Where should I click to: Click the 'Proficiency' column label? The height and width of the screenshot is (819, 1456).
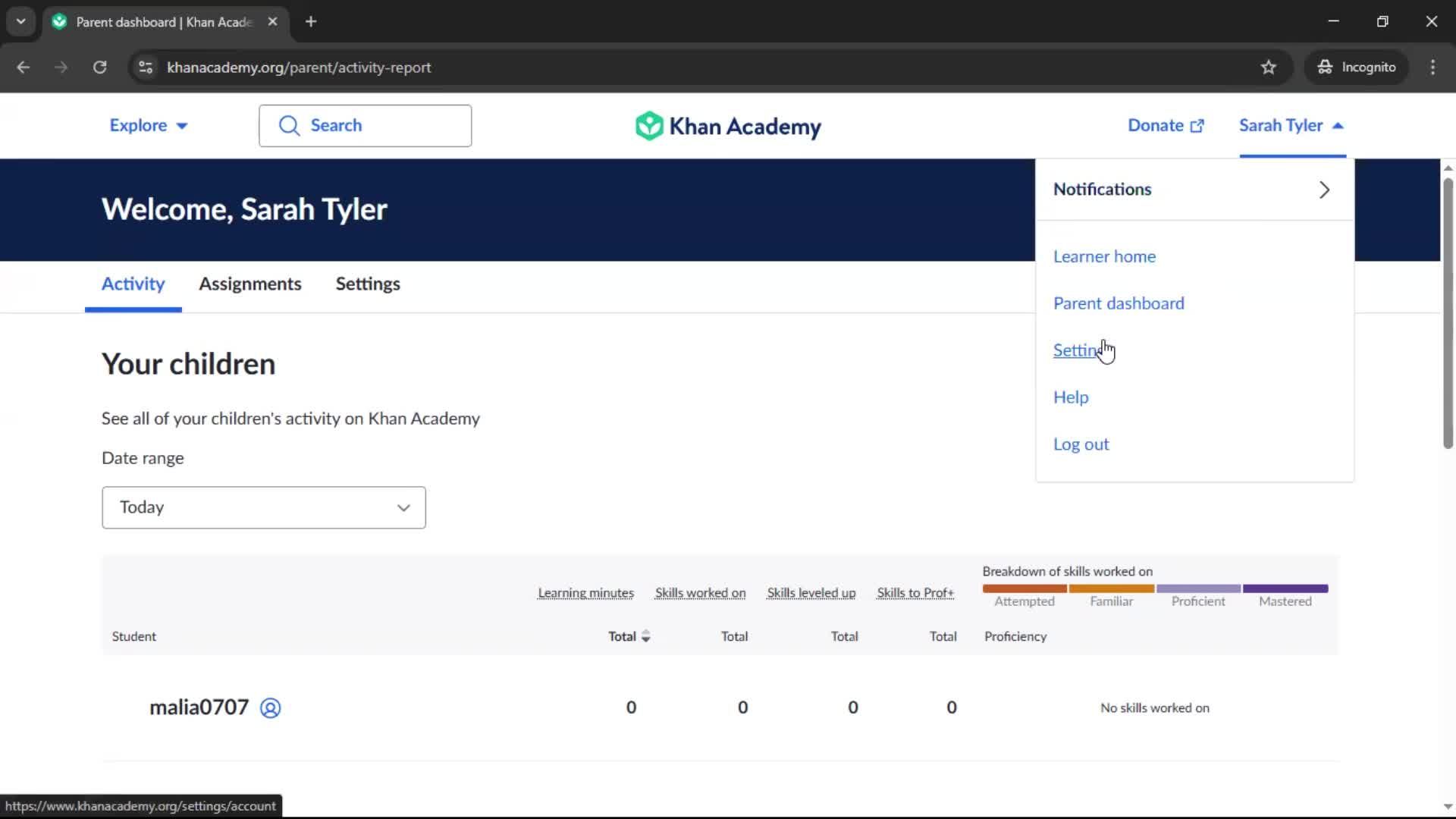[x=1015, y=637]
